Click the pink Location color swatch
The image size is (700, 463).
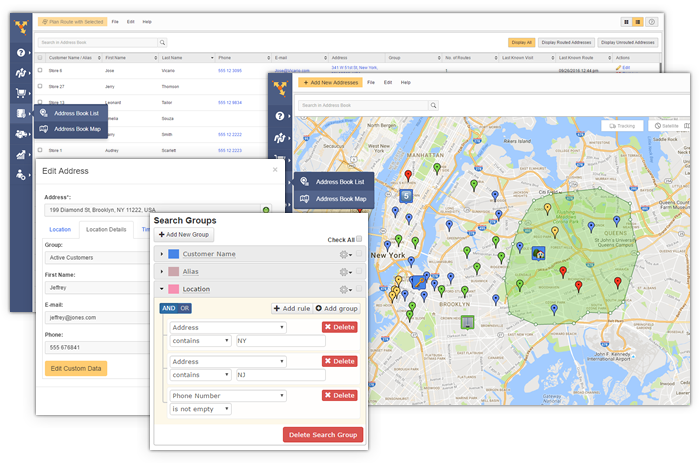(x=174, y=289)
